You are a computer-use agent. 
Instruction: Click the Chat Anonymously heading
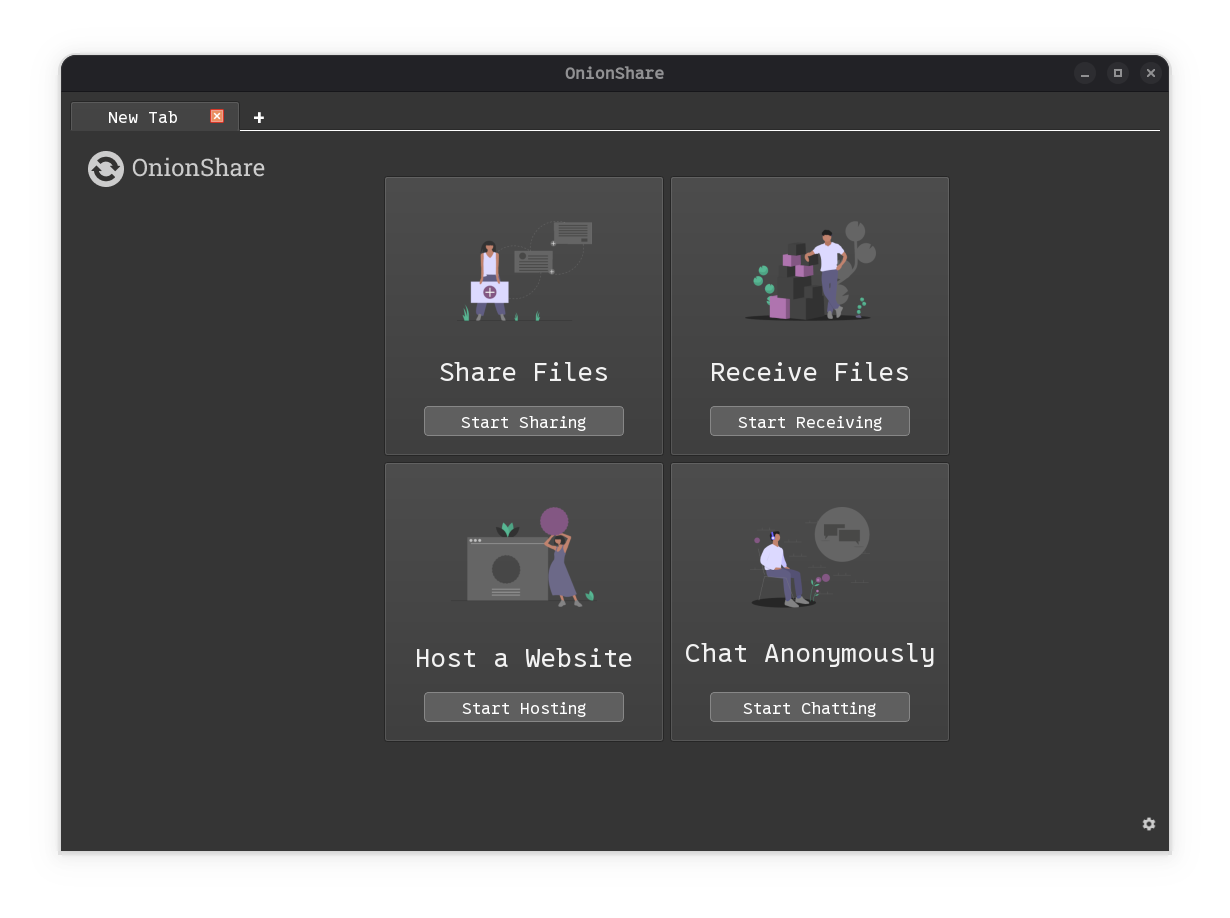click(810, 653)
